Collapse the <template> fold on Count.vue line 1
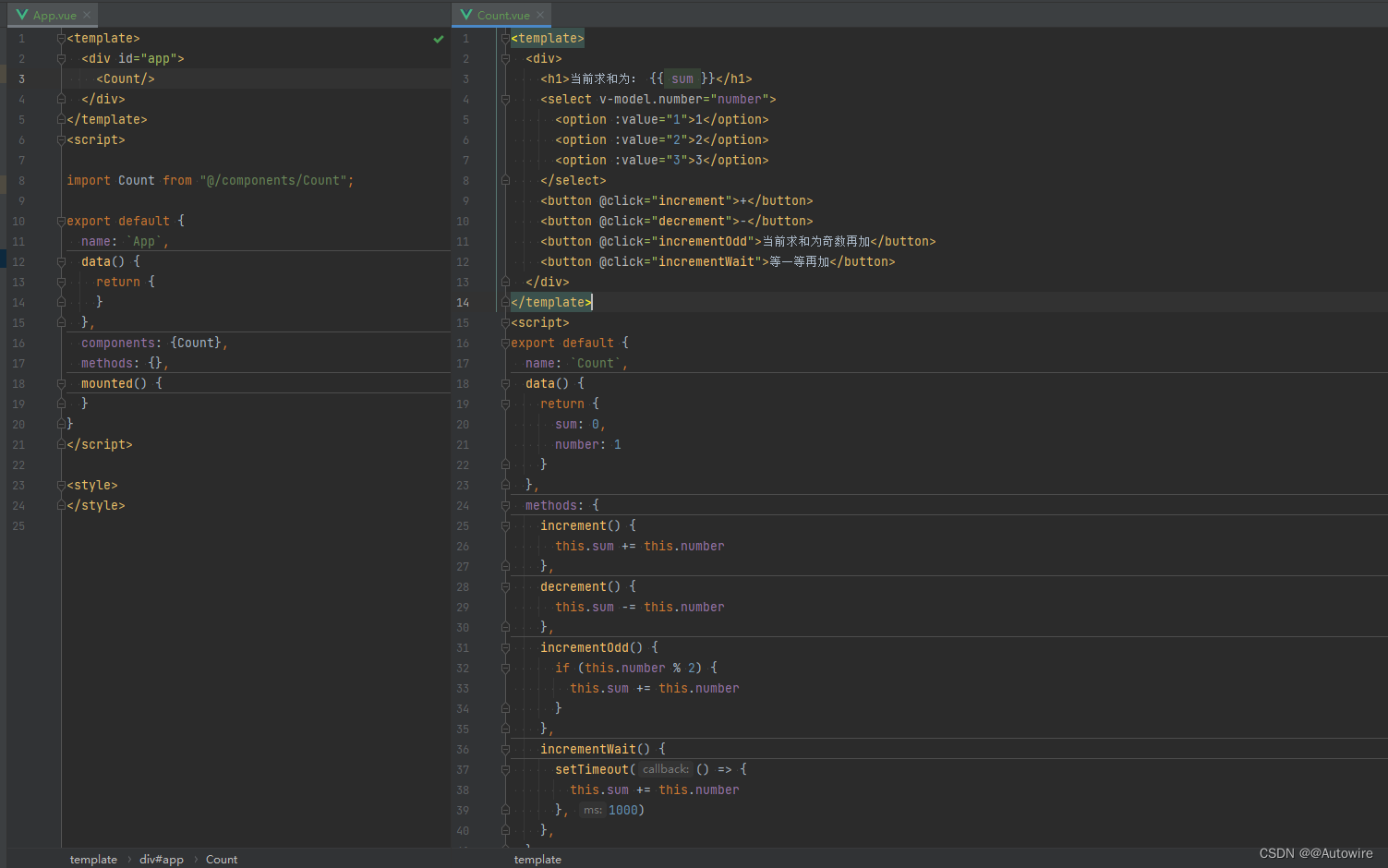Image resolution: width=1388 pixels, height=868 pixels. (x=505, y=38)
